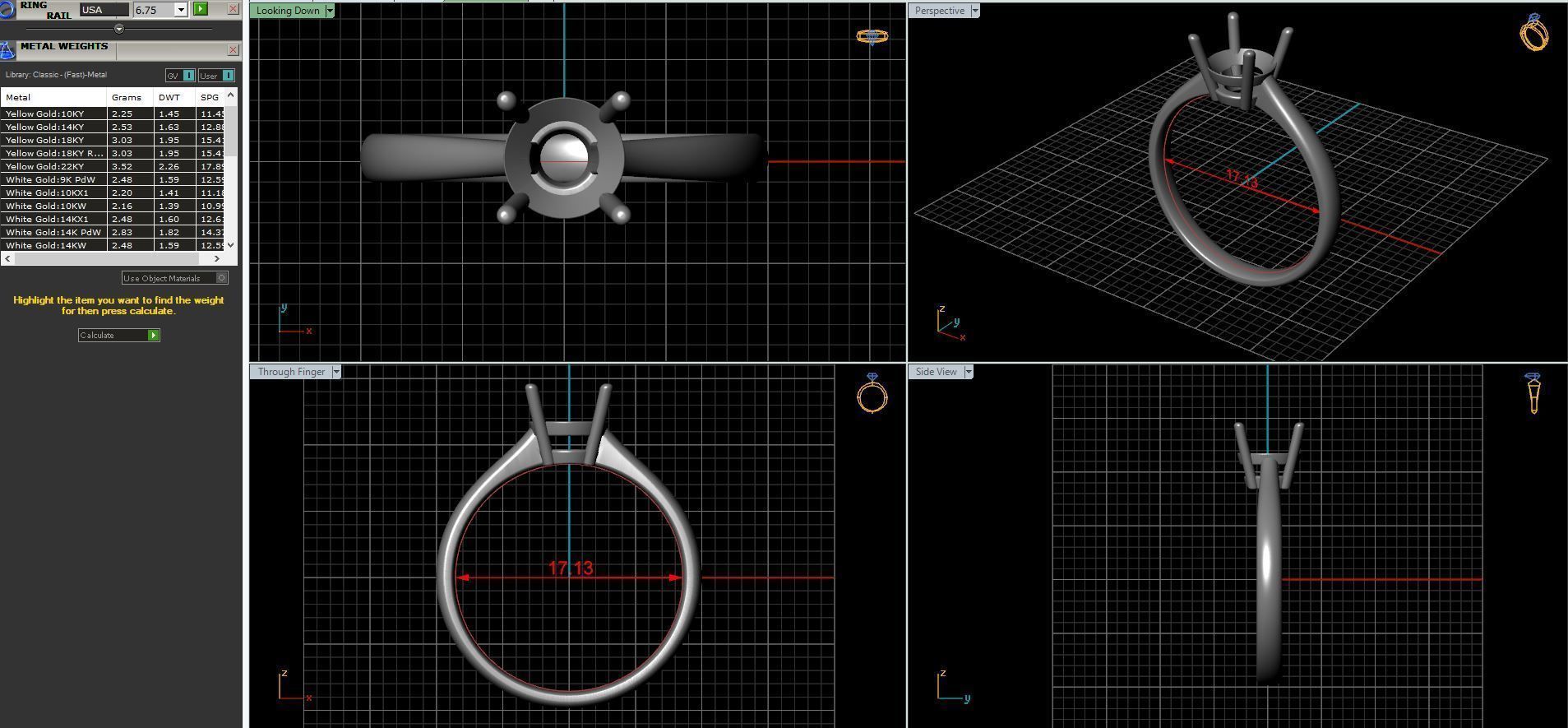1568x728 pixels.
Task: Select the Yellow Gold:10KY row
Action: click(113, 114)
